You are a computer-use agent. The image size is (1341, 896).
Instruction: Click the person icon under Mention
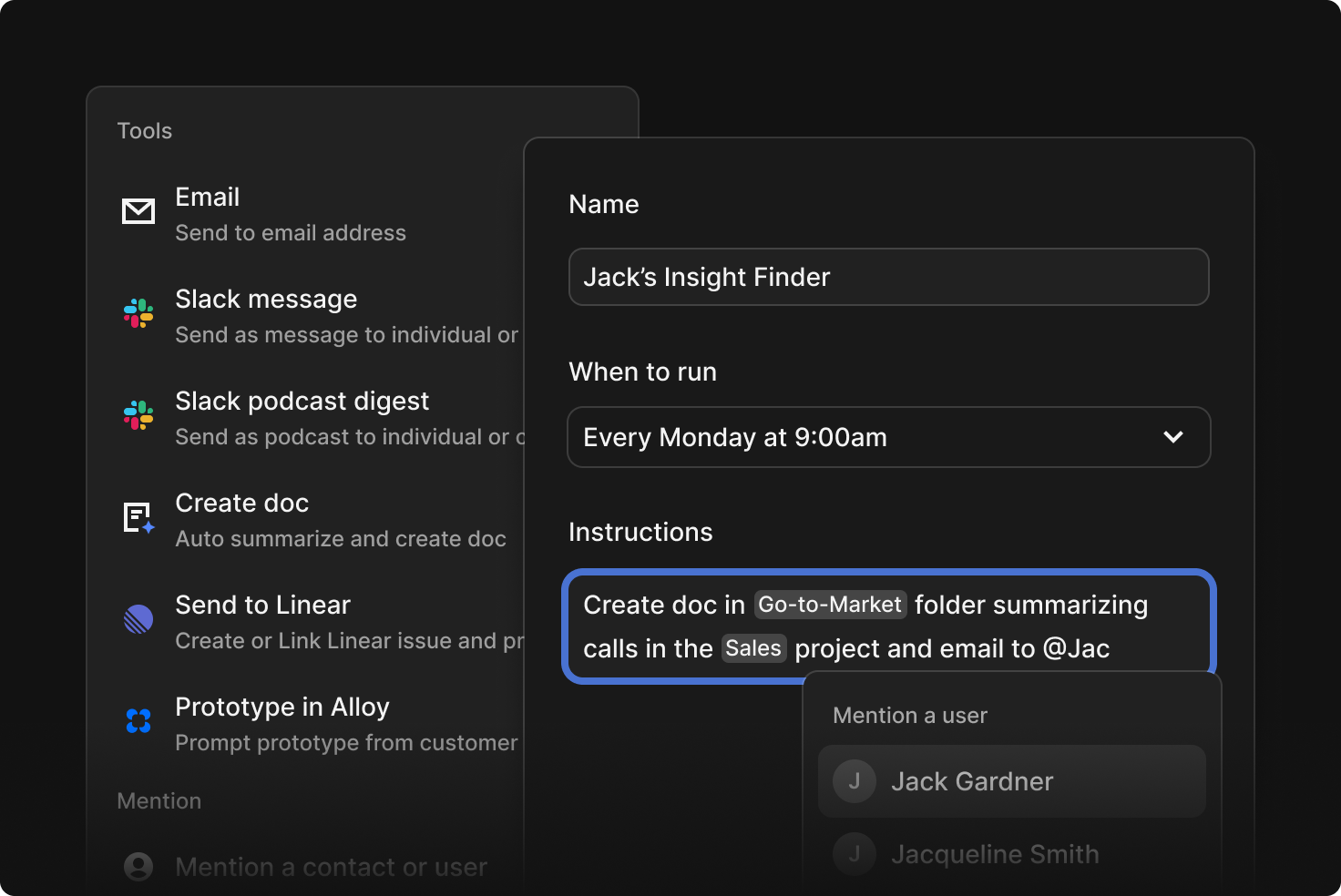coord(138,866)
